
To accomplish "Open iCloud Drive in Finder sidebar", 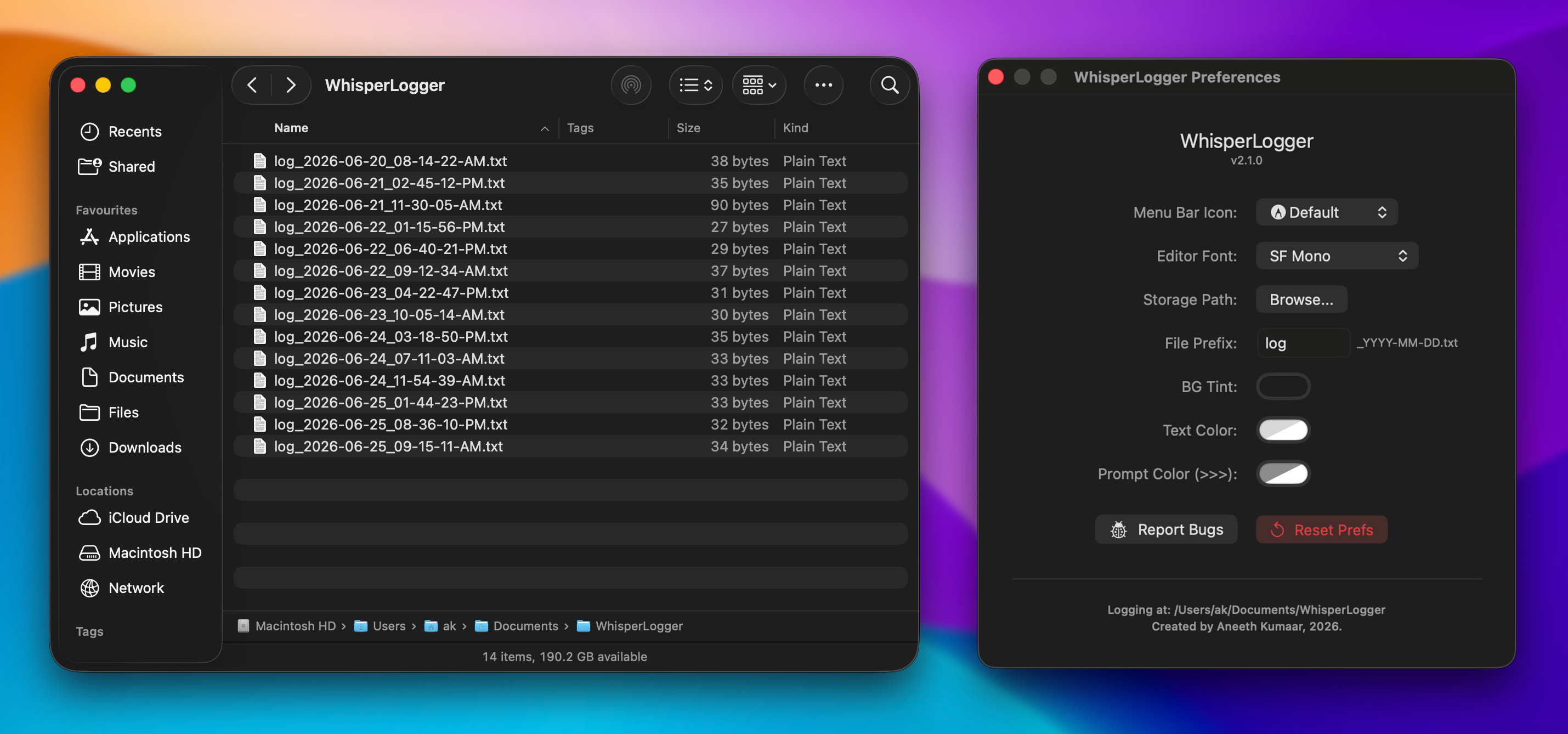I will tap(134, 517).
